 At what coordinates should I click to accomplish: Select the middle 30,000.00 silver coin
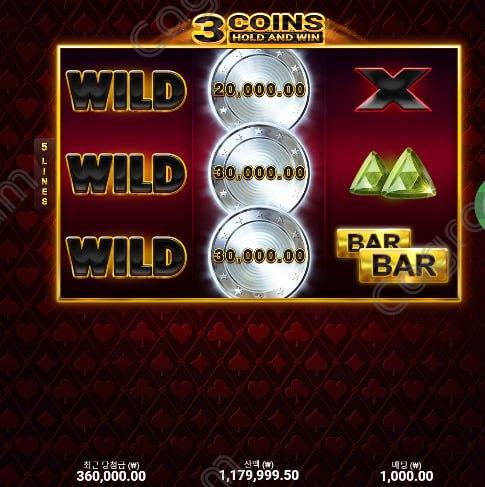tap(260, 172)
